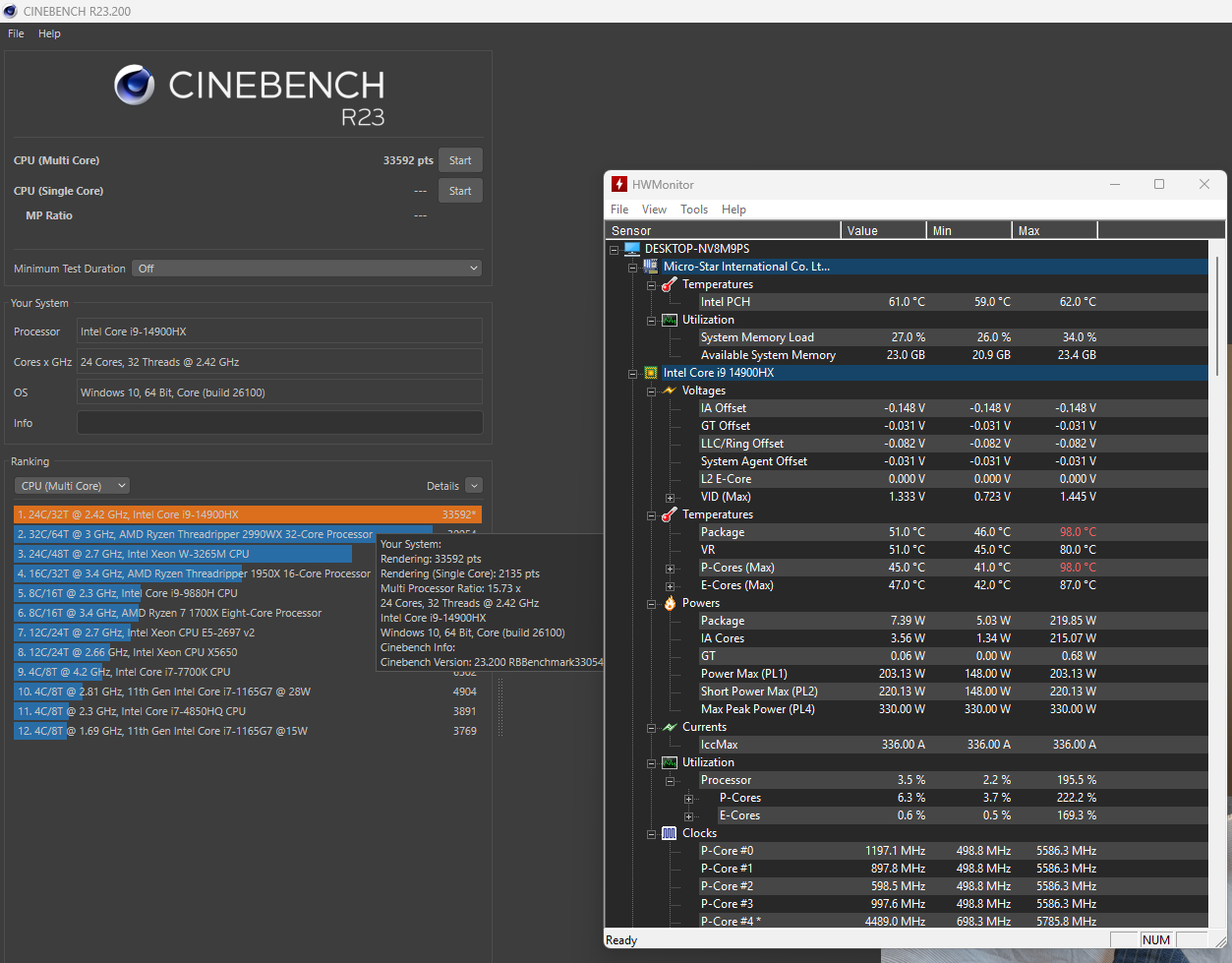Click the System Memory Load row
This screenshot has width=1232, height=963.
coord(954,337)
